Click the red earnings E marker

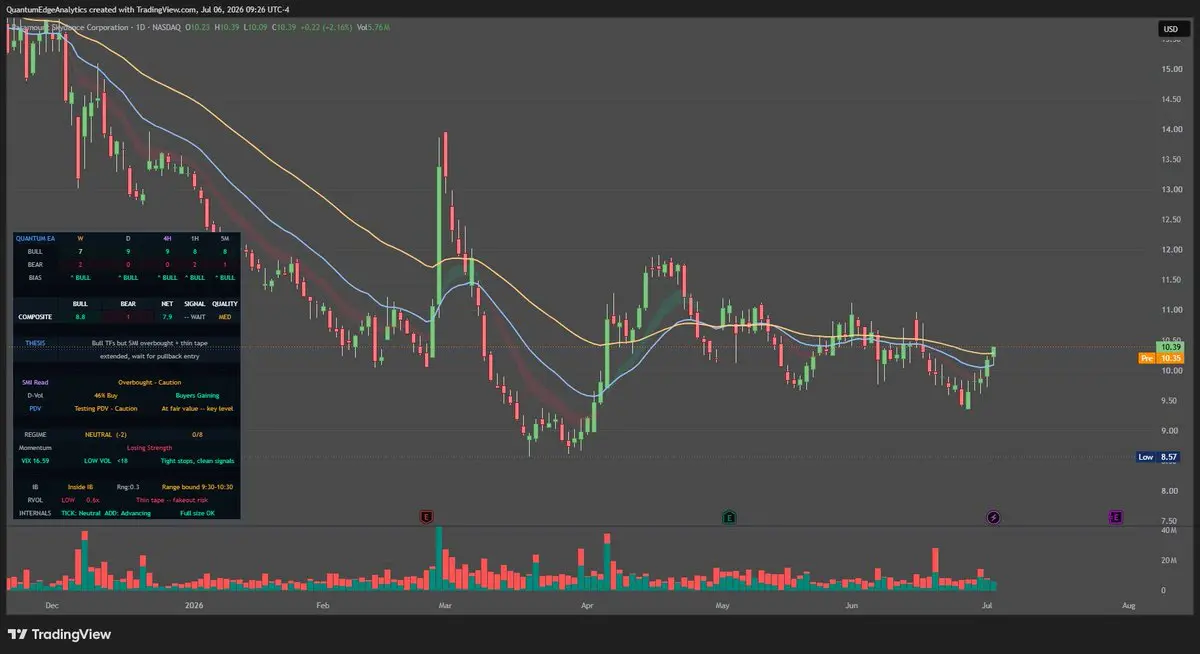point(427,517)
